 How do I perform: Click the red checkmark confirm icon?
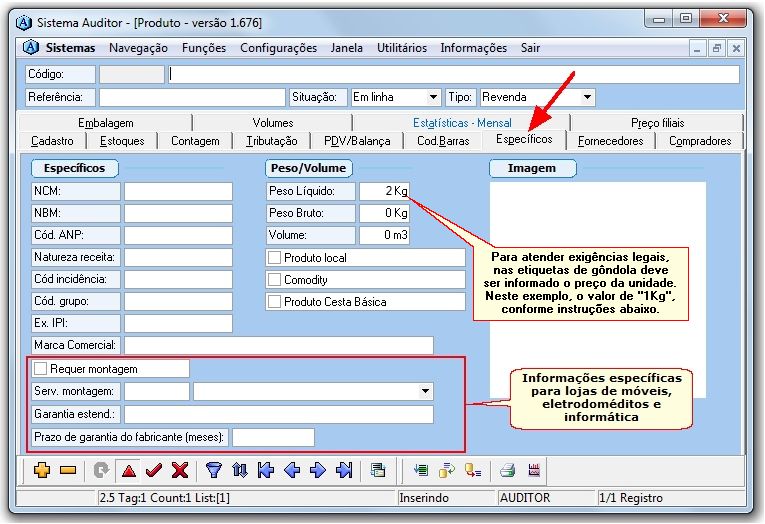(153, 470)
